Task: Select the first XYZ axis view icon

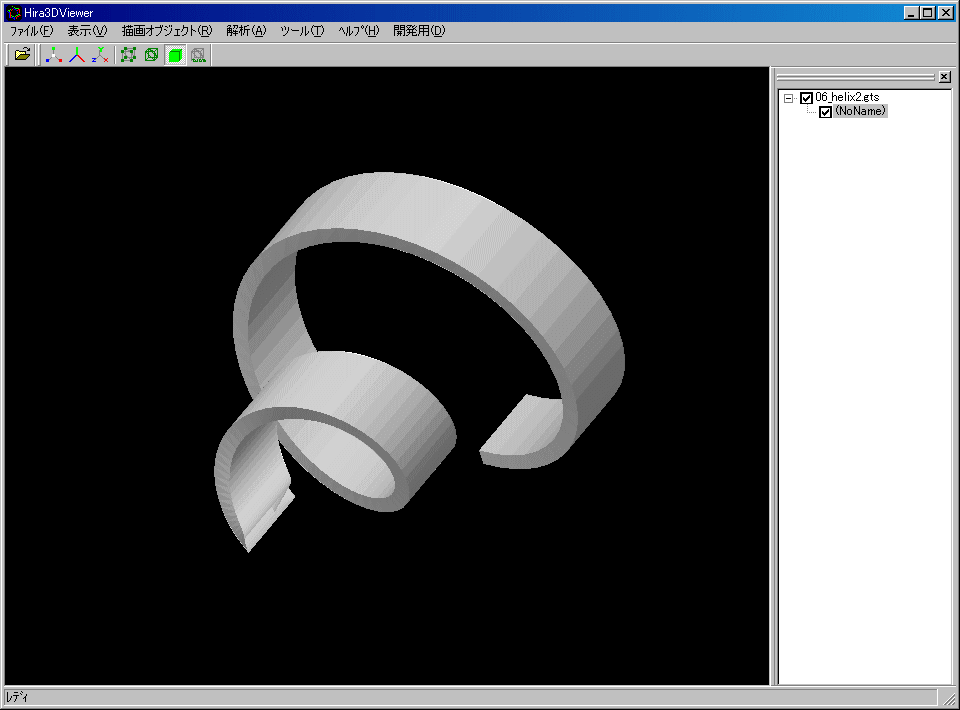Action: pyautogui.click(x=53, y=55)
